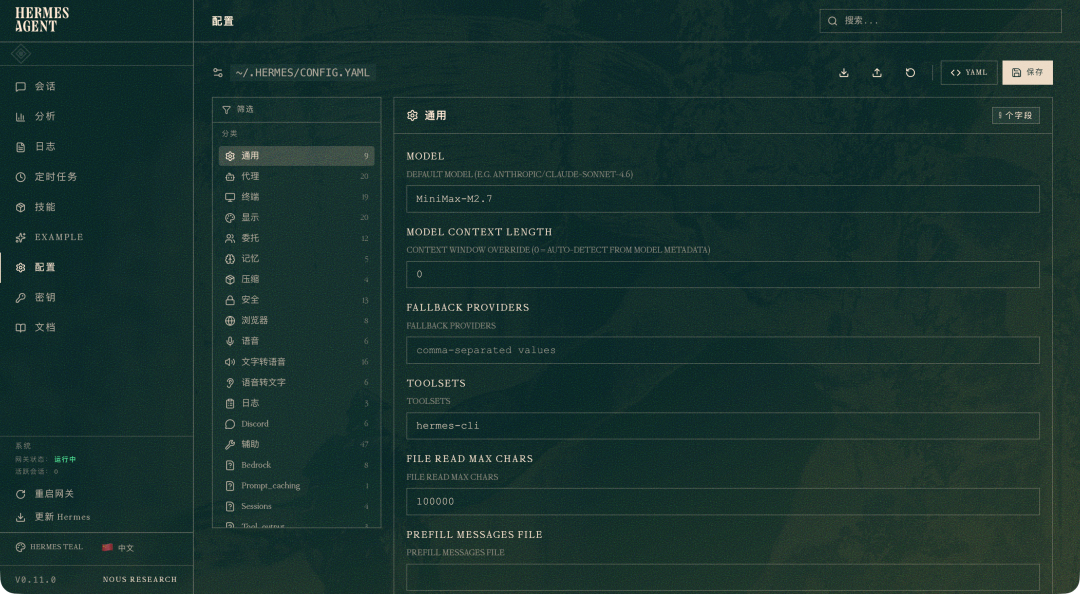This screenshot has width=1080, height=594.
Task: Select the 代理 agent category
Action: point(296,176)
